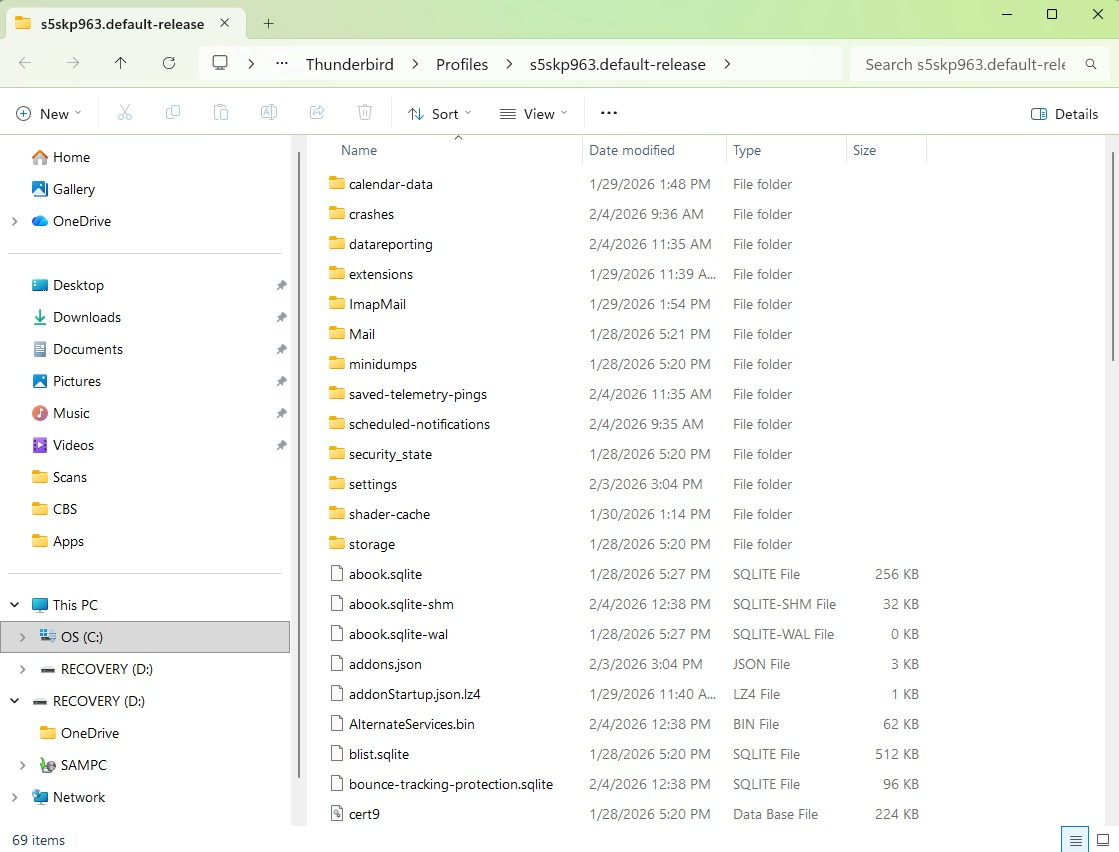Click the Rename icon in toolbar
The width and height of the screenshot is (1119, 852).
[269, 113]
